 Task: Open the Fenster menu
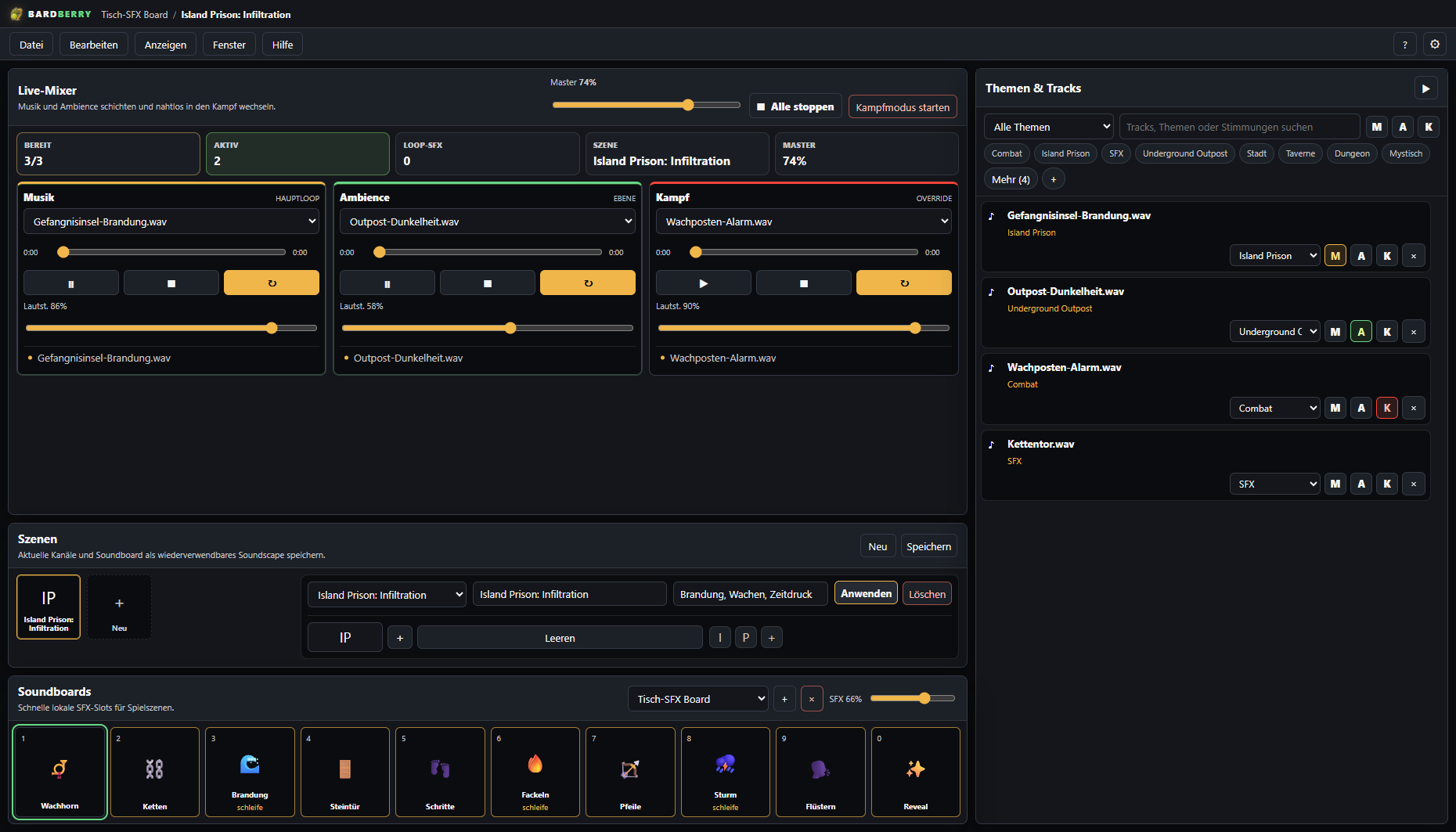pos(229,45)
